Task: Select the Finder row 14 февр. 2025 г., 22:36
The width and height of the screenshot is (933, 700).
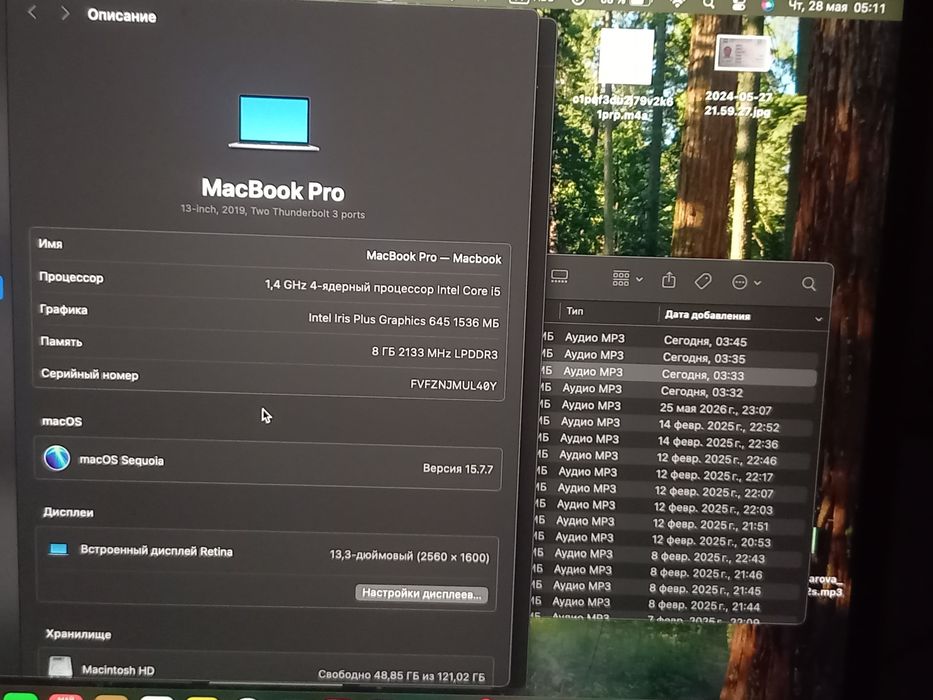Action: [x=674, y=440]
